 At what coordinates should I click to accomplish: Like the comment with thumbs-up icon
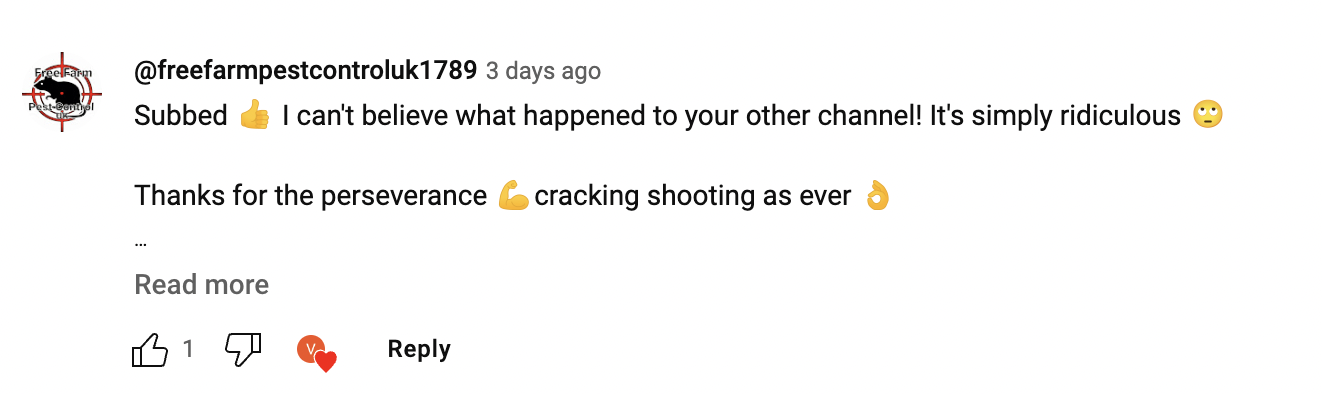click(x=150, y=349)
